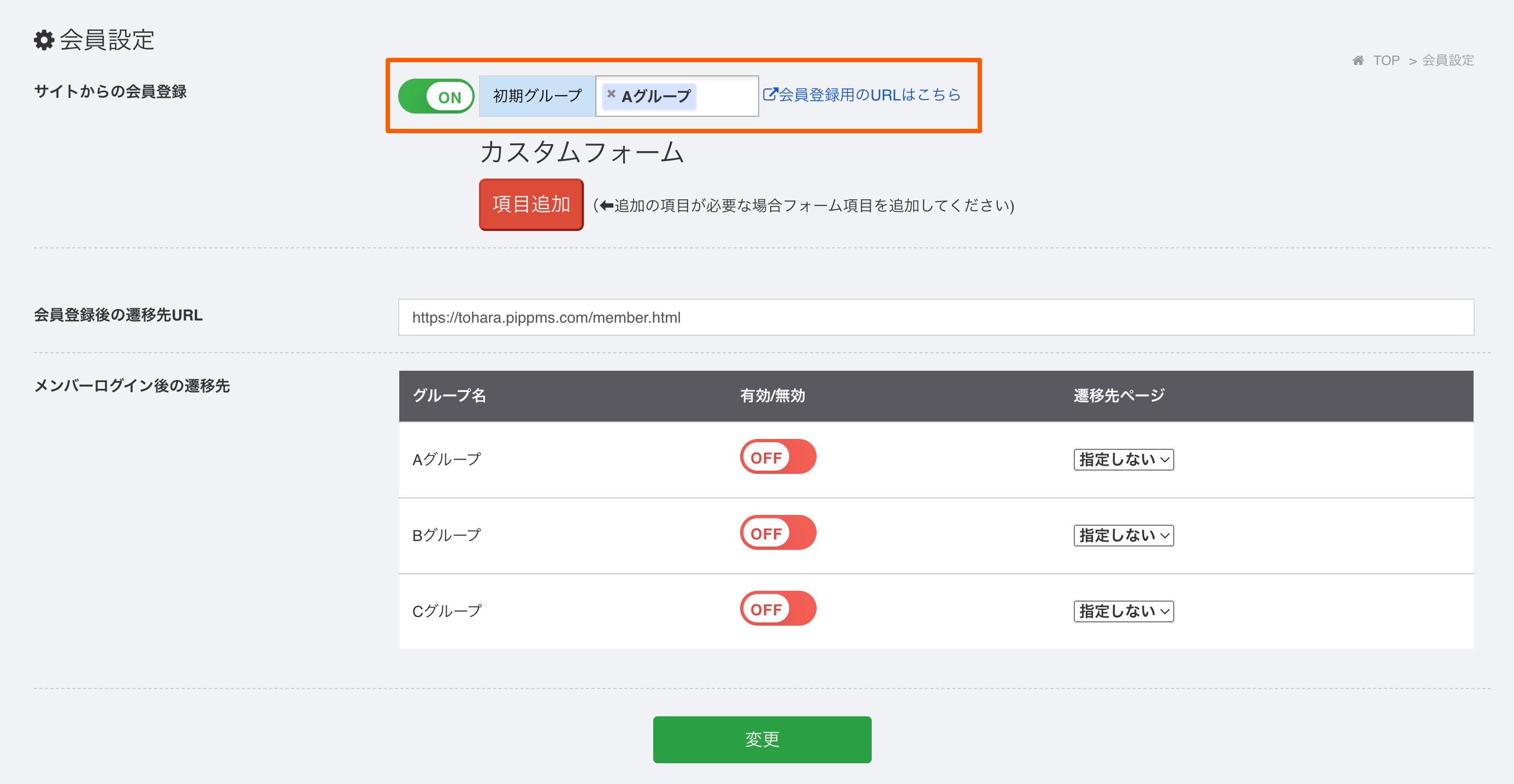Click the TOP breadcrumb link

tap(1386, 61)
